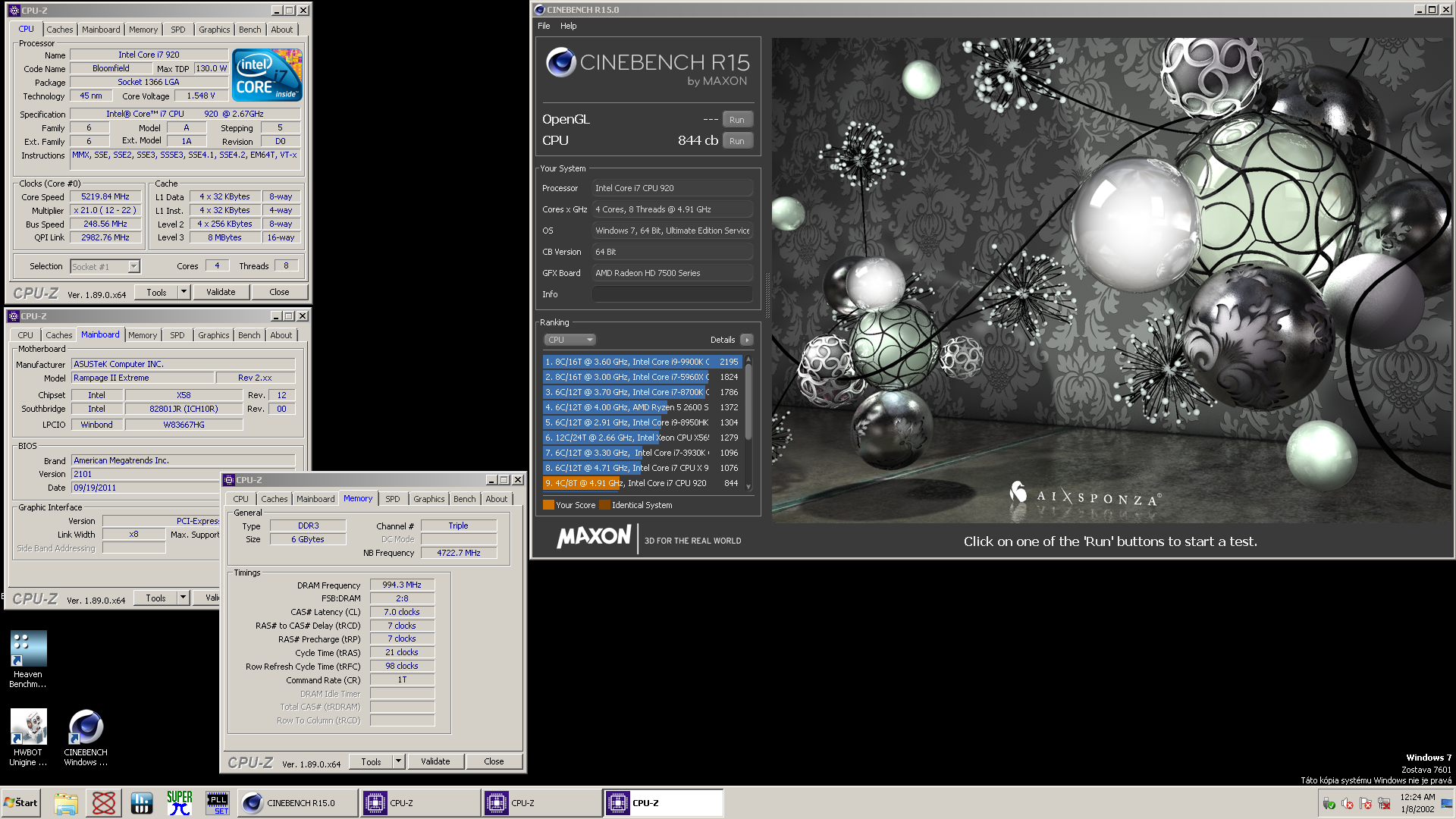
Task: Select ranking row 9 Core i7 CPU 920
Action: pyautogui.click(x=642, y=483)
